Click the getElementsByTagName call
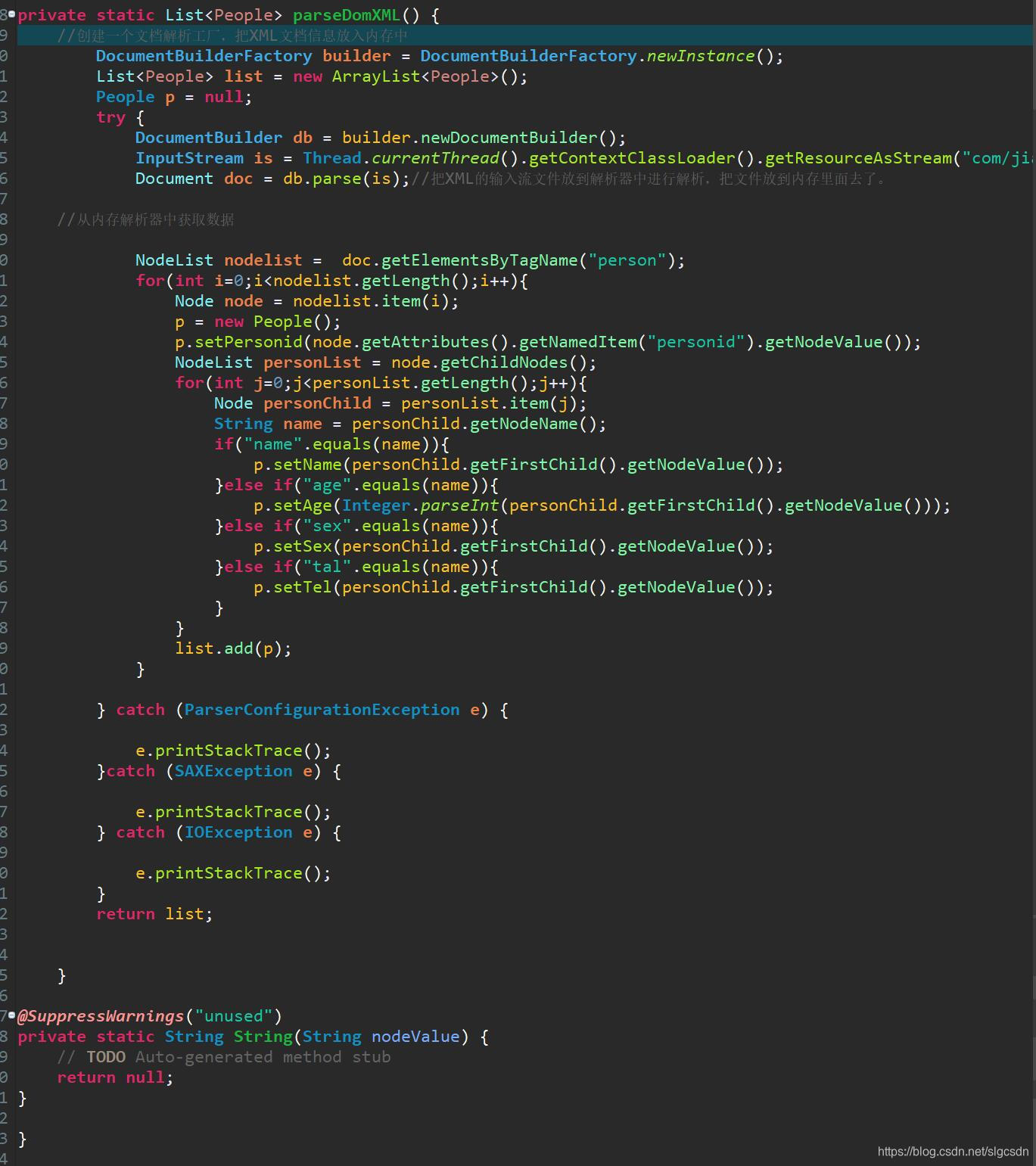This screenshot has width=1036, height=1166. click(480, 260)
